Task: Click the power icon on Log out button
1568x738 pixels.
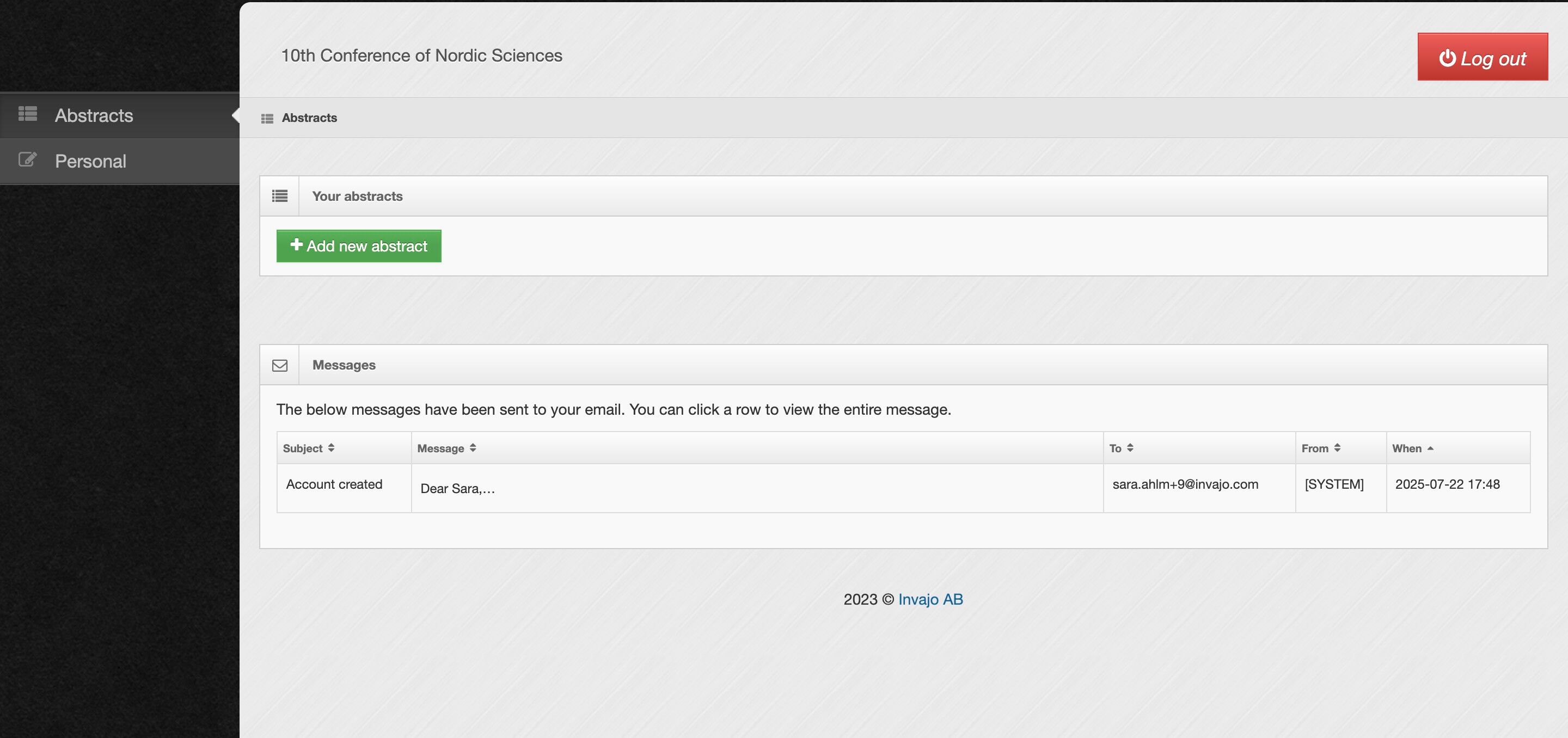Action: [x=1447, y=58]
